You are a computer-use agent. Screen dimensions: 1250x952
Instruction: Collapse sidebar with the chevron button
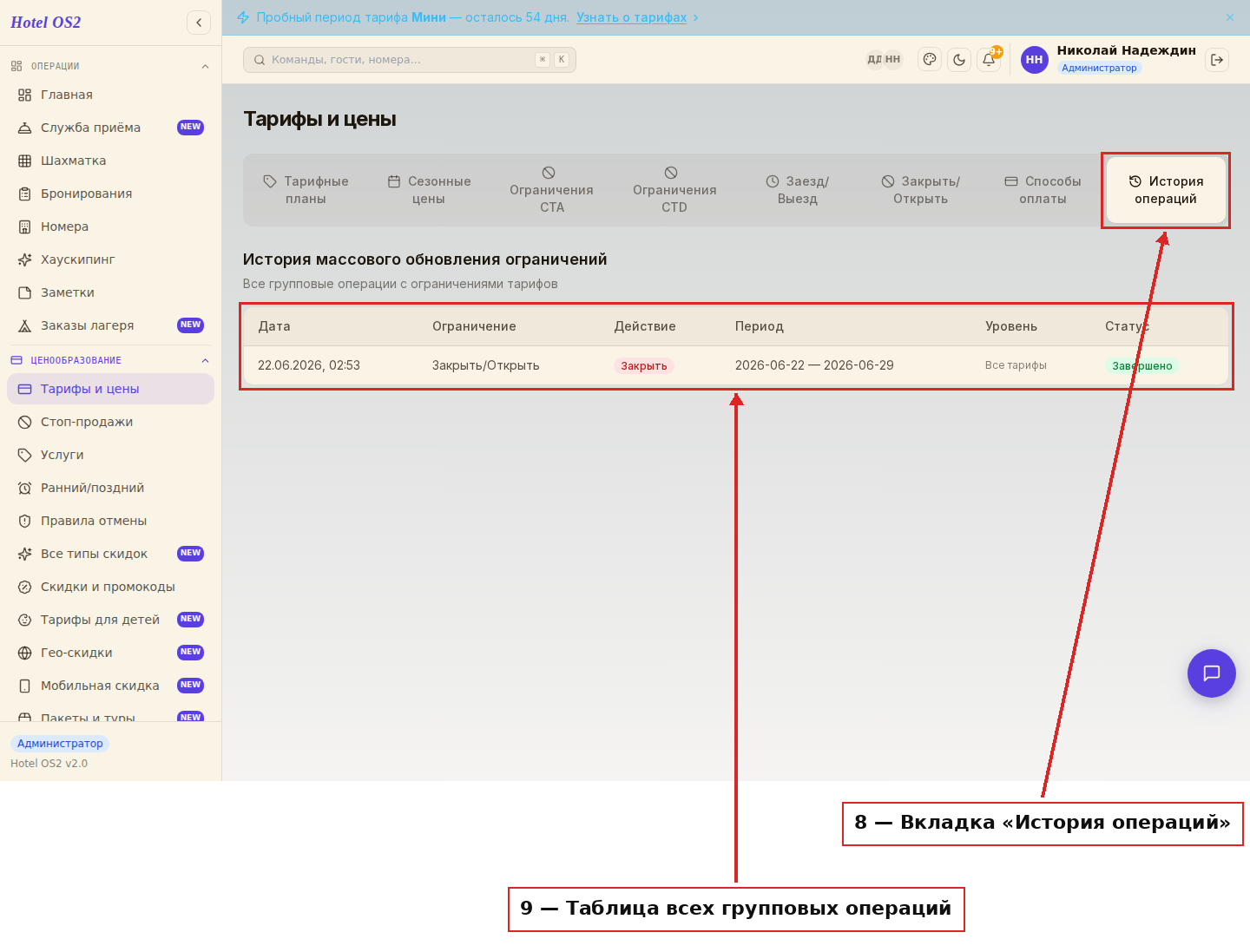pos(199,23)
